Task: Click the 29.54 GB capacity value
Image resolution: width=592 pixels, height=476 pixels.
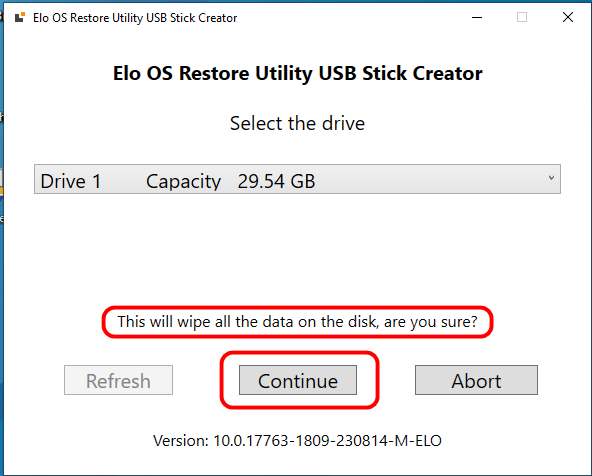Action: point(276,181)
